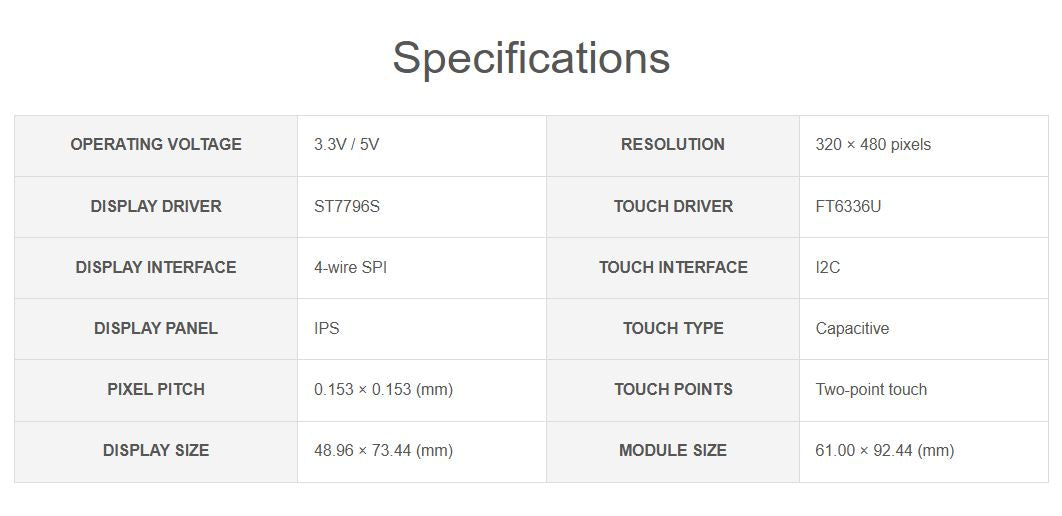
Task: Click the Specifications heading
Action: point(531,58)
